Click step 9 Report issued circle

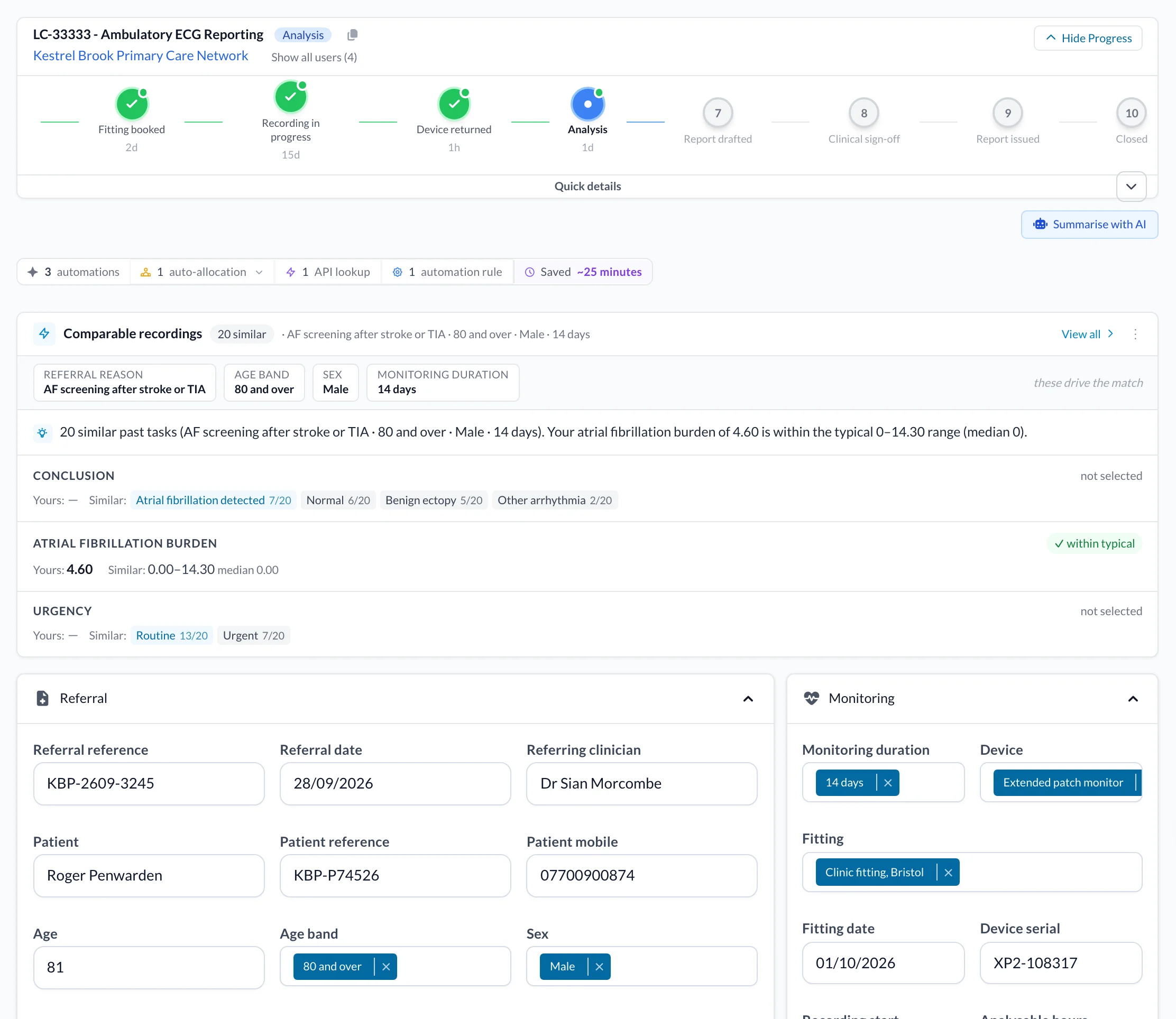click(x=1008, y=113)
